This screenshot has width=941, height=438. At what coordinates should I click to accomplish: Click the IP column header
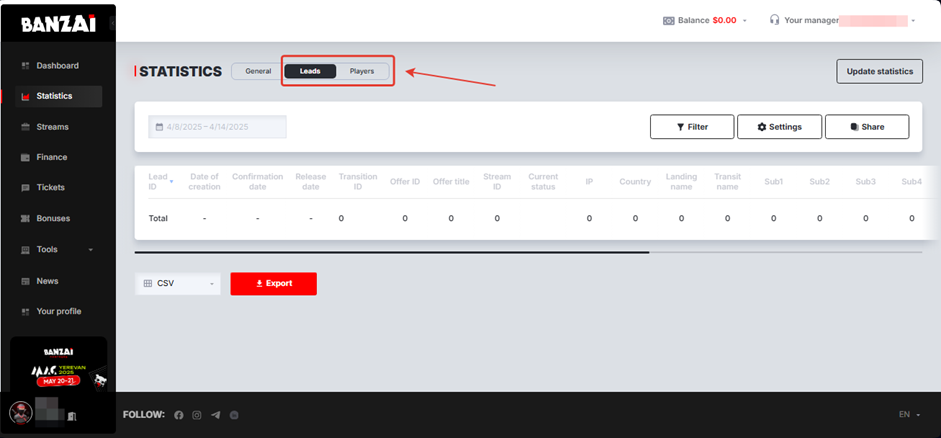click(x=589, y=182)
